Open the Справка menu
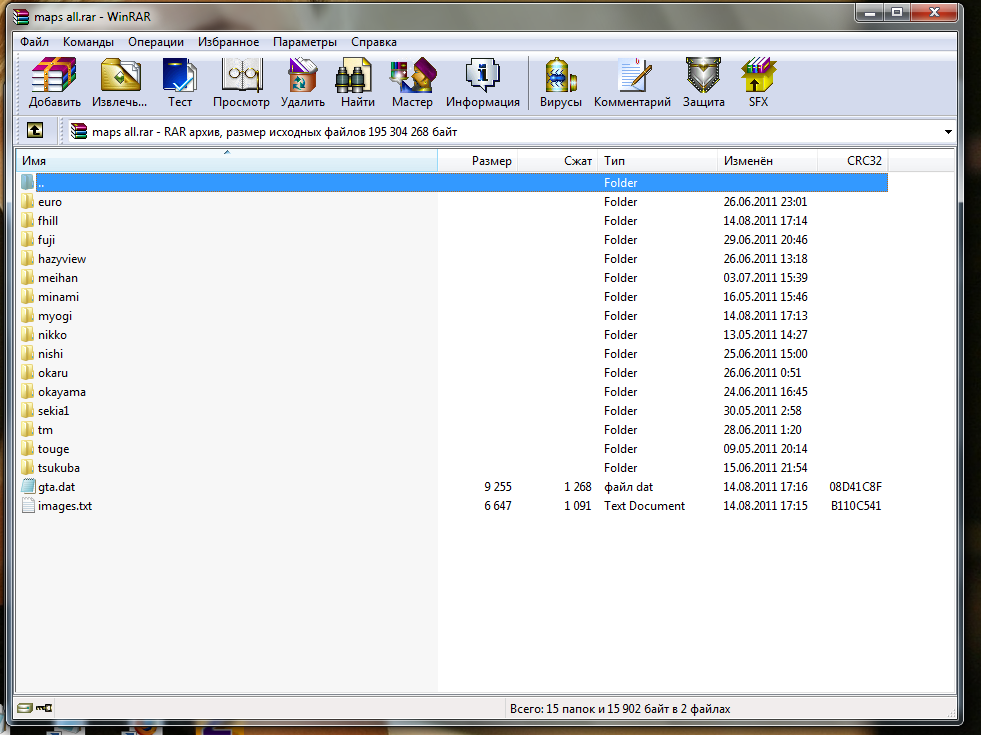 (x=374, y=42)
